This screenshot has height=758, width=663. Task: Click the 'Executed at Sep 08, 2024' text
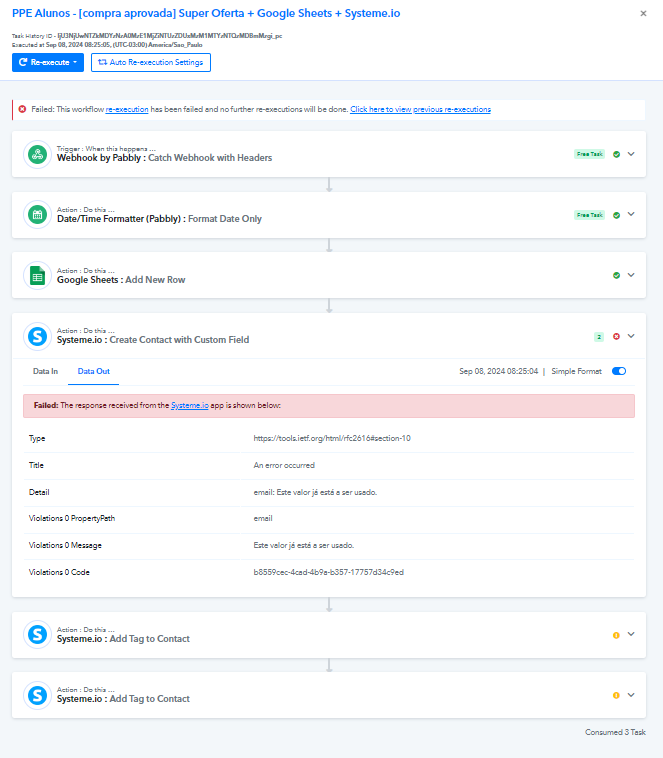point(107,45)
